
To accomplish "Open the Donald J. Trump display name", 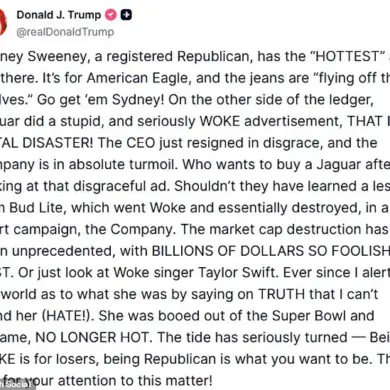I will (x=59, y=15).
